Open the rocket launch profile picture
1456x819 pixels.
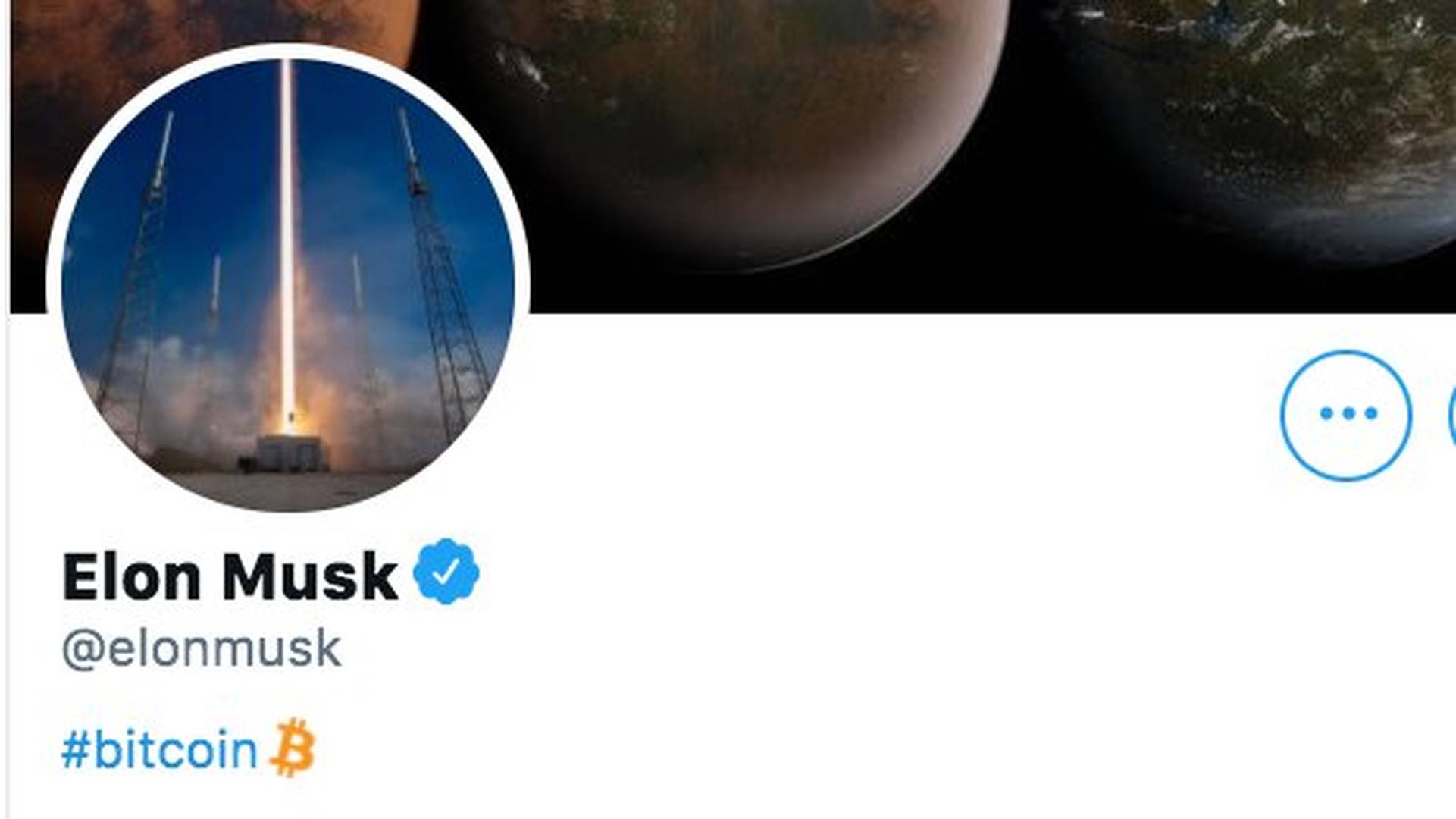click(288, 285)
